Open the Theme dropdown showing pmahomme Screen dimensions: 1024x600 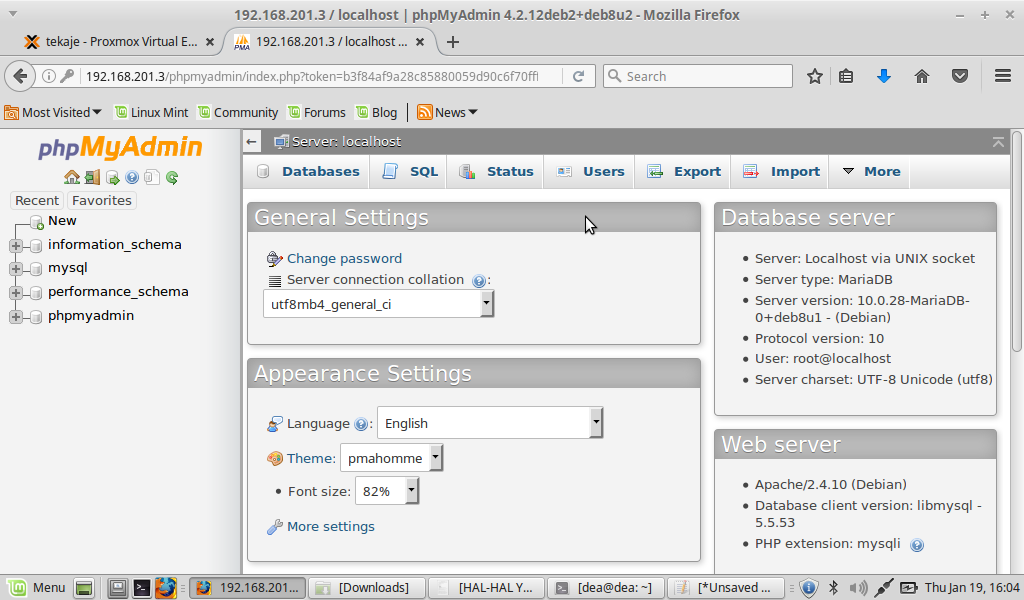click(391, 458)
